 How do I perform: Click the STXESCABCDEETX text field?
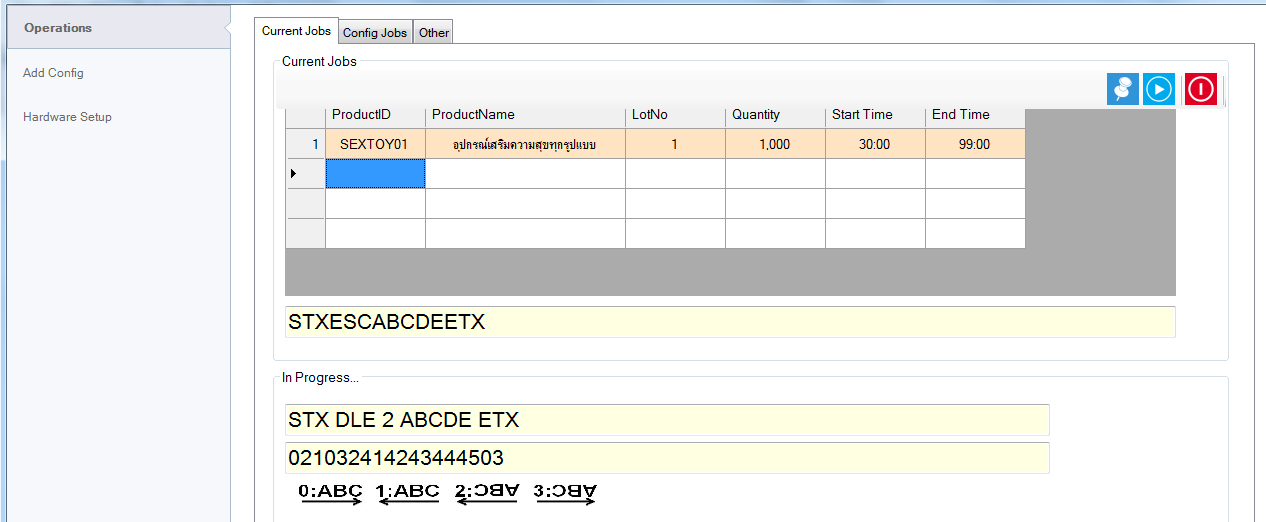tap(730, 322)
